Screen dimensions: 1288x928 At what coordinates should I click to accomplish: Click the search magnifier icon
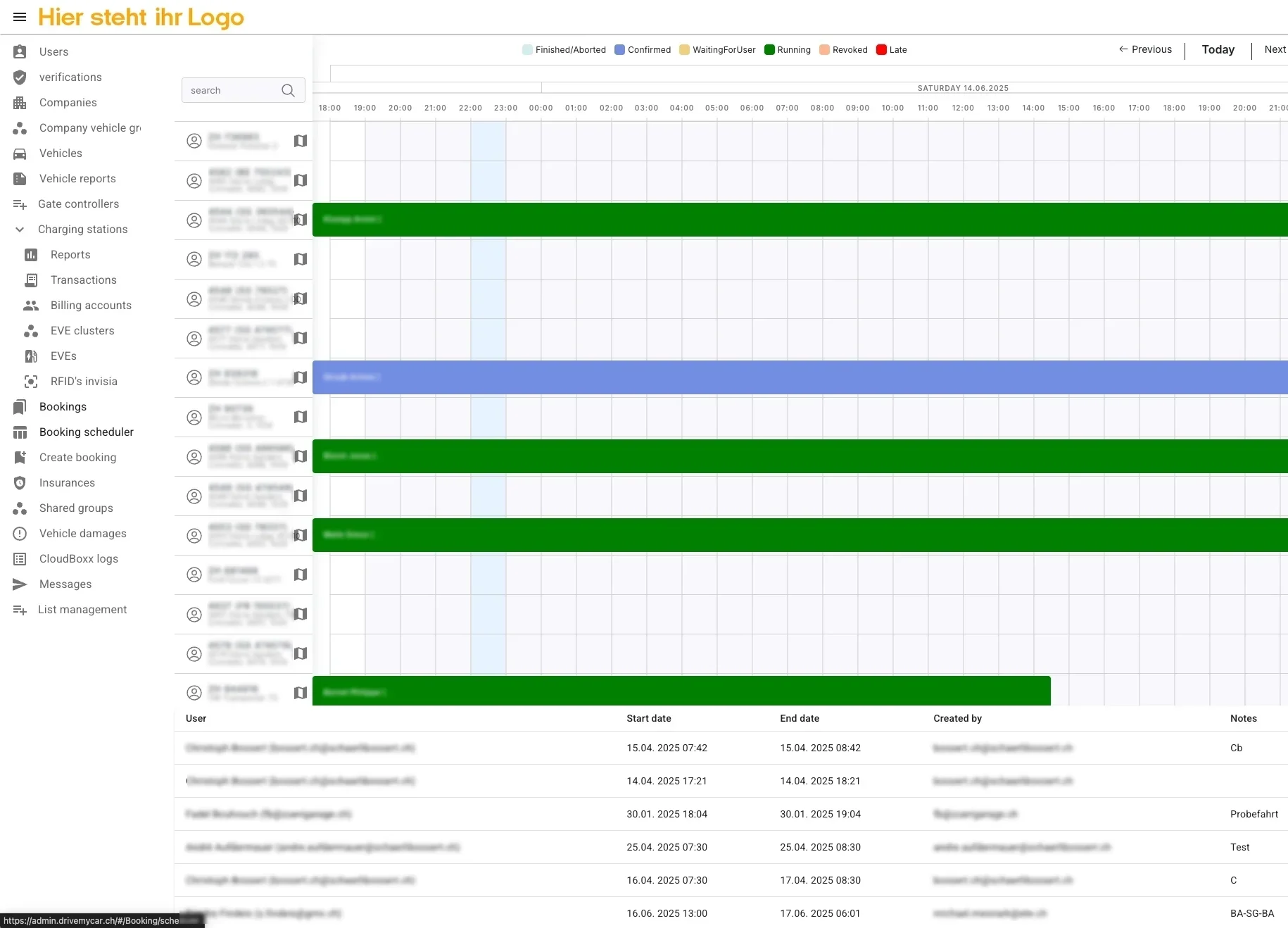[x=288, y=90]
